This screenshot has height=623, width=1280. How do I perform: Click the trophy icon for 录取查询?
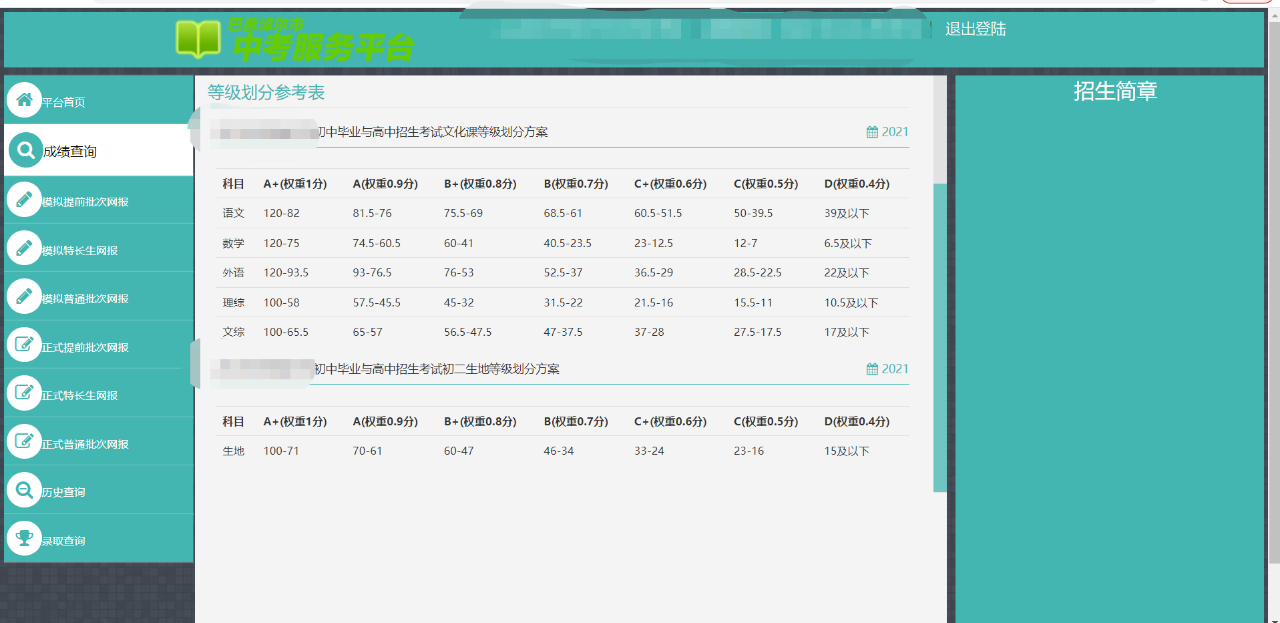24,539
